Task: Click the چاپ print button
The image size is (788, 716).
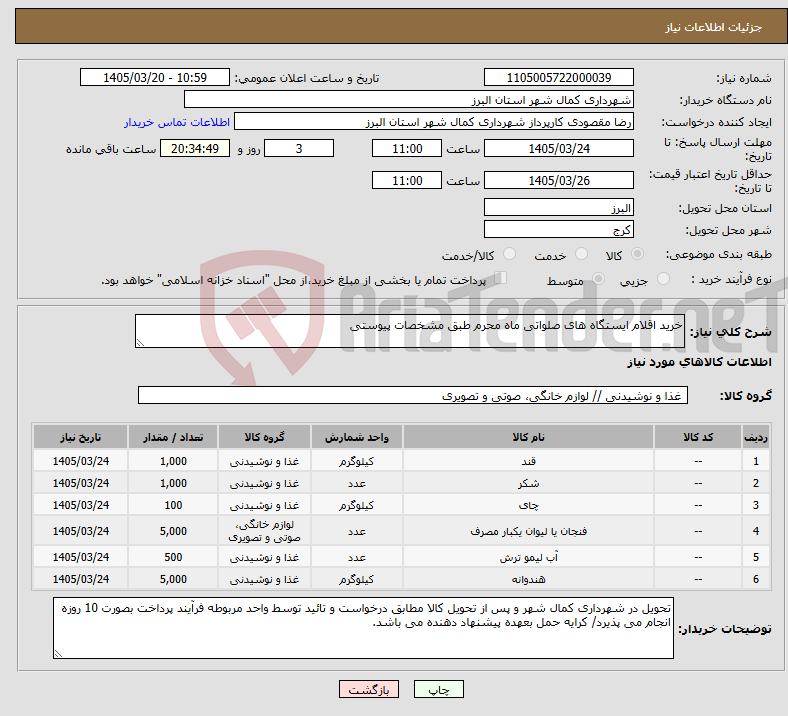Action: (x=438, y=689)
